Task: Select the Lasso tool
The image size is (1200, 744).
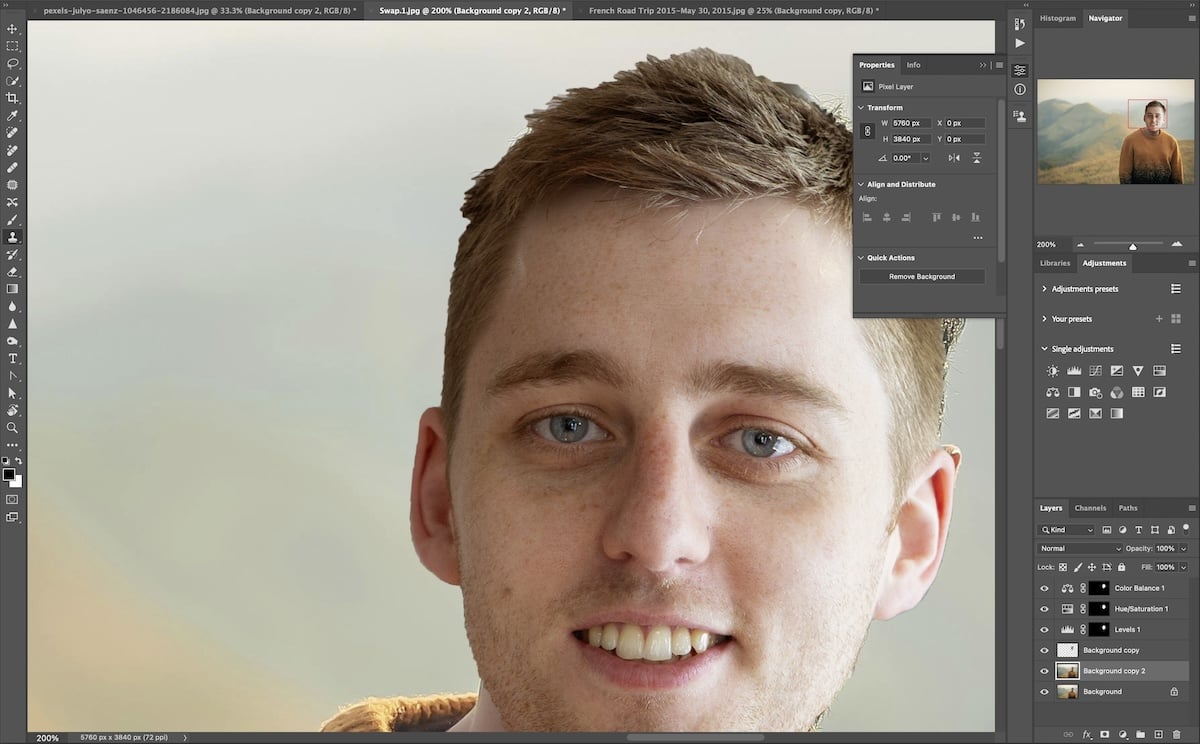Action: 13,63
